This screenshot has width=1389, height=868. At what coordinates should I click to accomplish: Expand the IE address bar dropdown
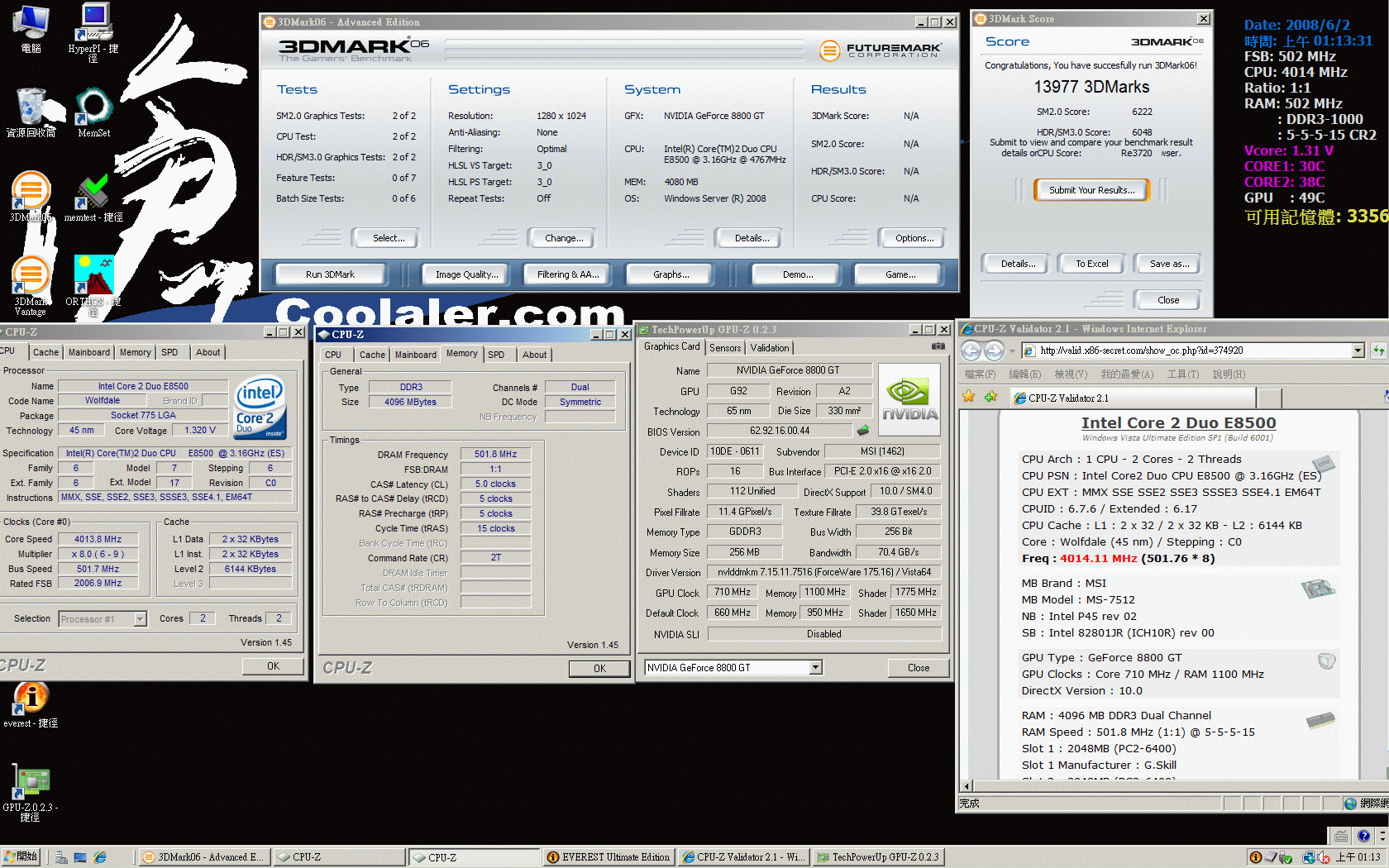pyautogui.click(x=1358, y=351)
